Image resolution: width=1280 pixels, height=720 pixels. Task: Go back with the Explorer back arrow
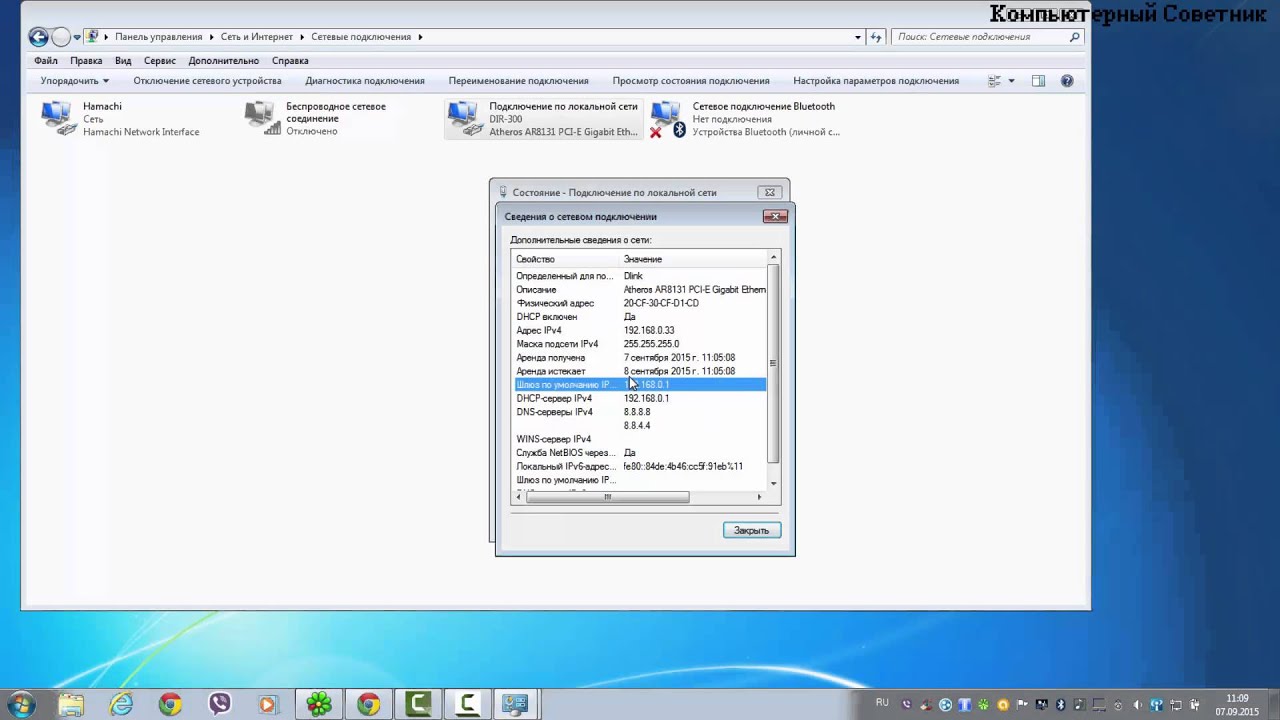(x=38, y=37)
